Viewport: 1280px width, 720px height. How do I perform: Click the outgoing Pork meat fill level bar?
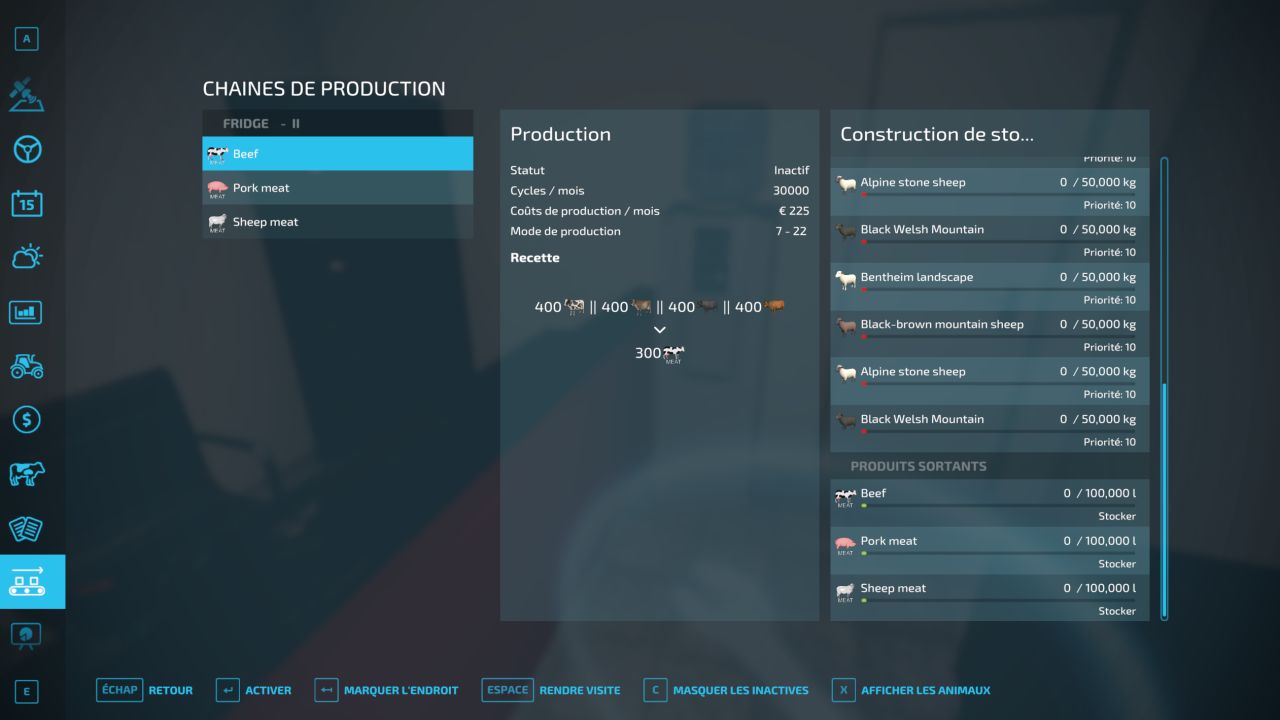coord(998,553)
